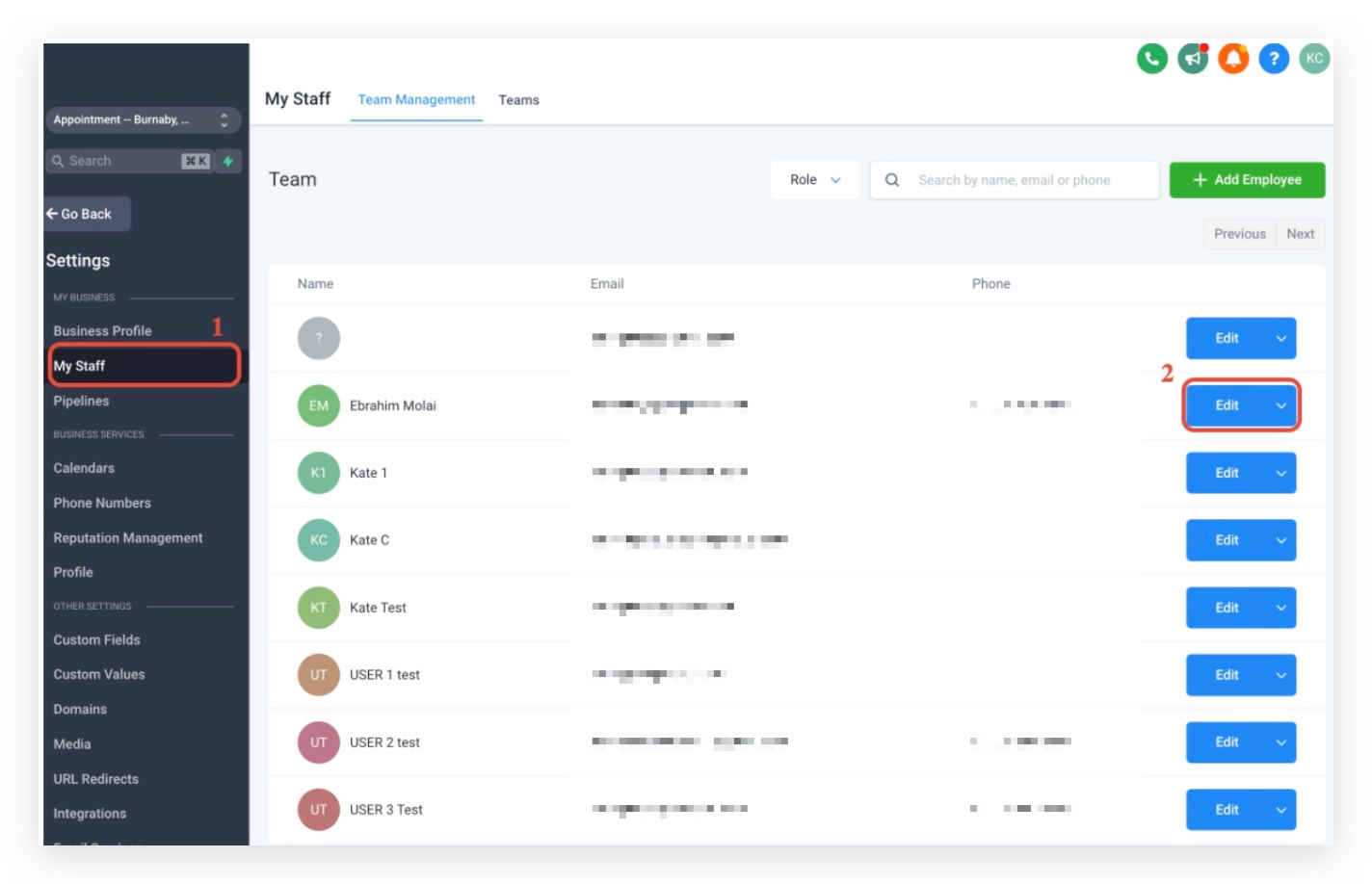Screen dimensions: 1372x884
Task: Expand the Edit arrow for USER 1 test
Action: tap(1281, 675)
